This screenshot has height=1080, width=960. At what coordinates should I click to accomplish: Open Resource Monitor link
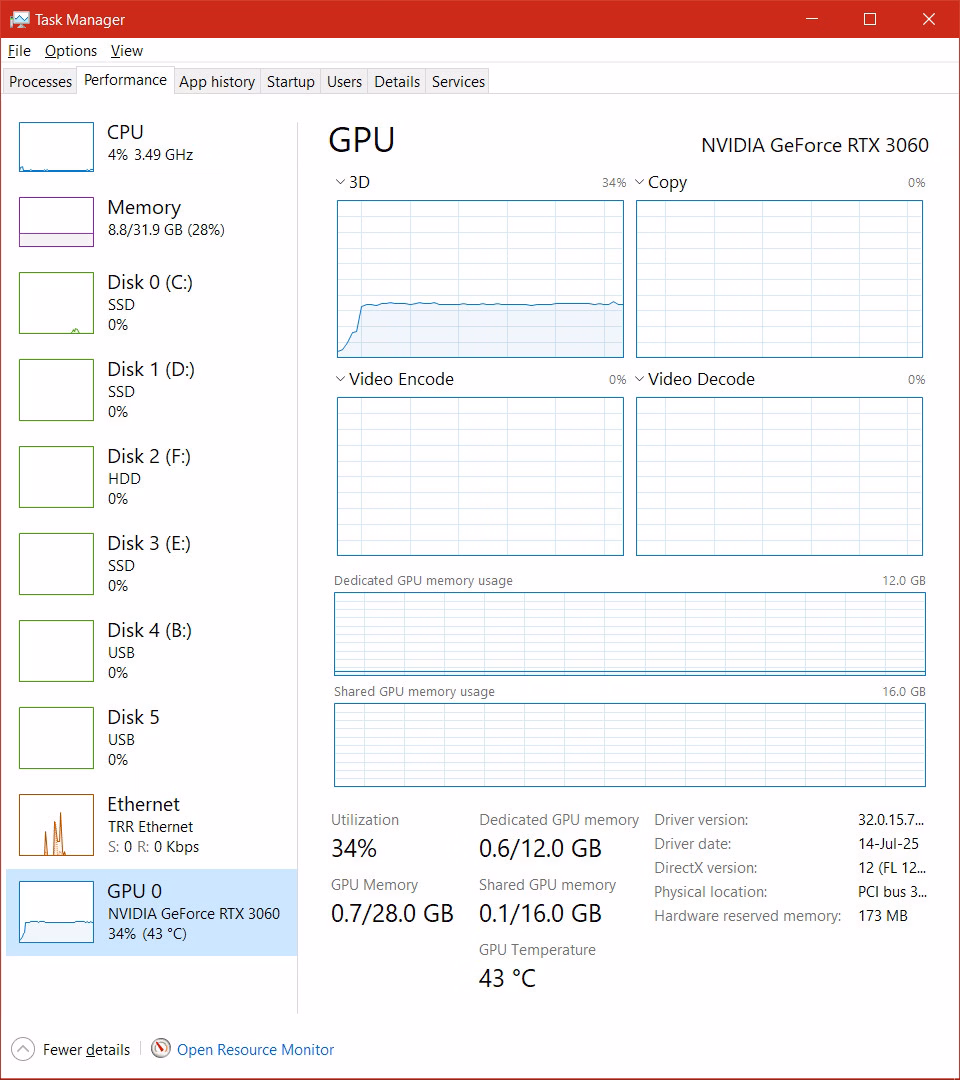coord(255,1049)
